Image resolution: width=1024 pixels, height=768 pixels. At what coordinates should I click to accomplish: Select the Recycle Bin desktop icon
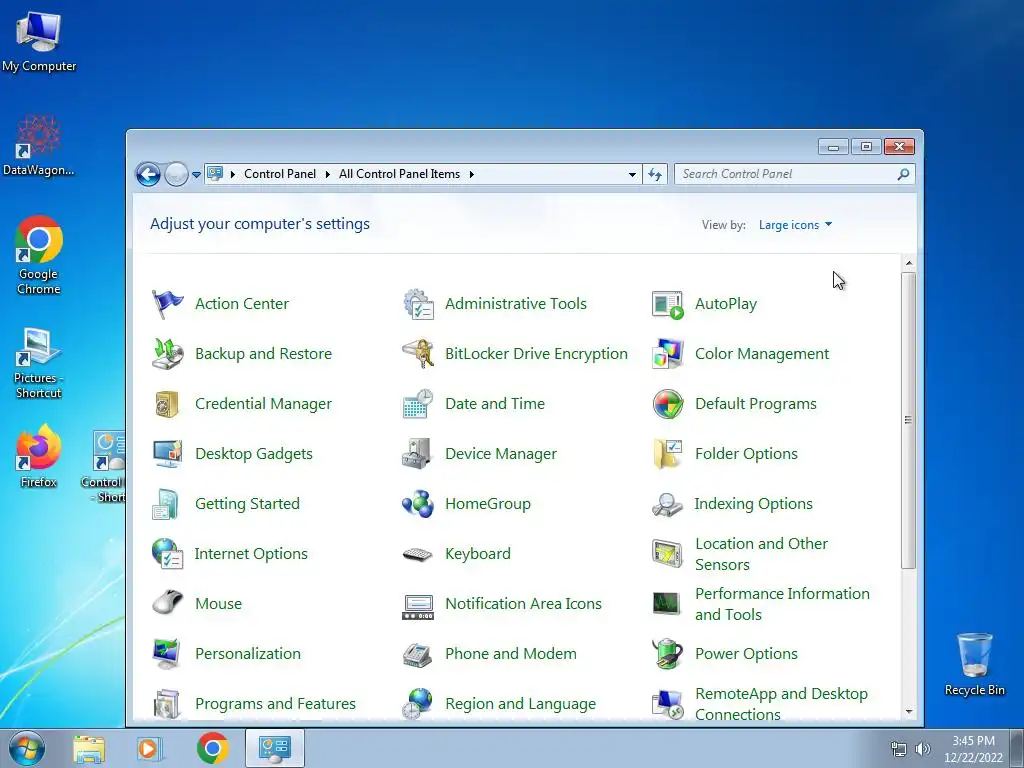[x=974, y=664]
